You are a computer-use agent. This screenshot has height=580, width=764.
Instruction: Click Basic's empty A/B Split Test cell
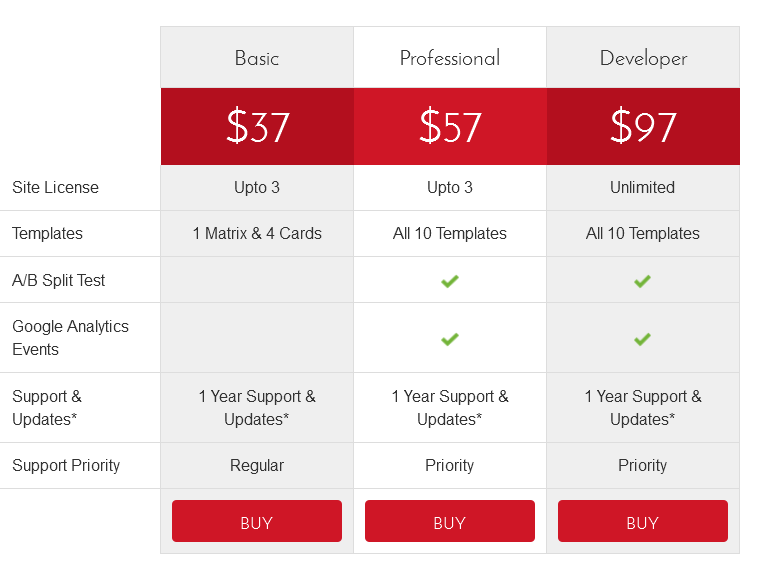coord(257,281)
